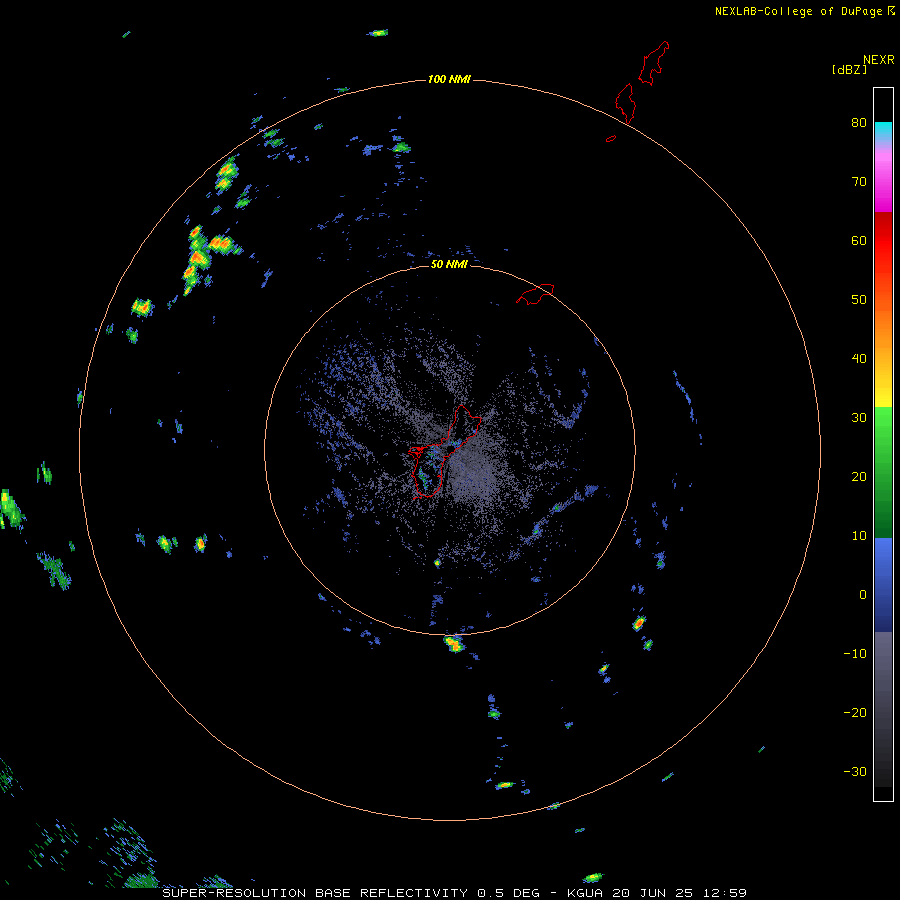Screen dimensions: 900x900
Task: Click the 50 dBZ scale value
Action: tap(859, 300)
